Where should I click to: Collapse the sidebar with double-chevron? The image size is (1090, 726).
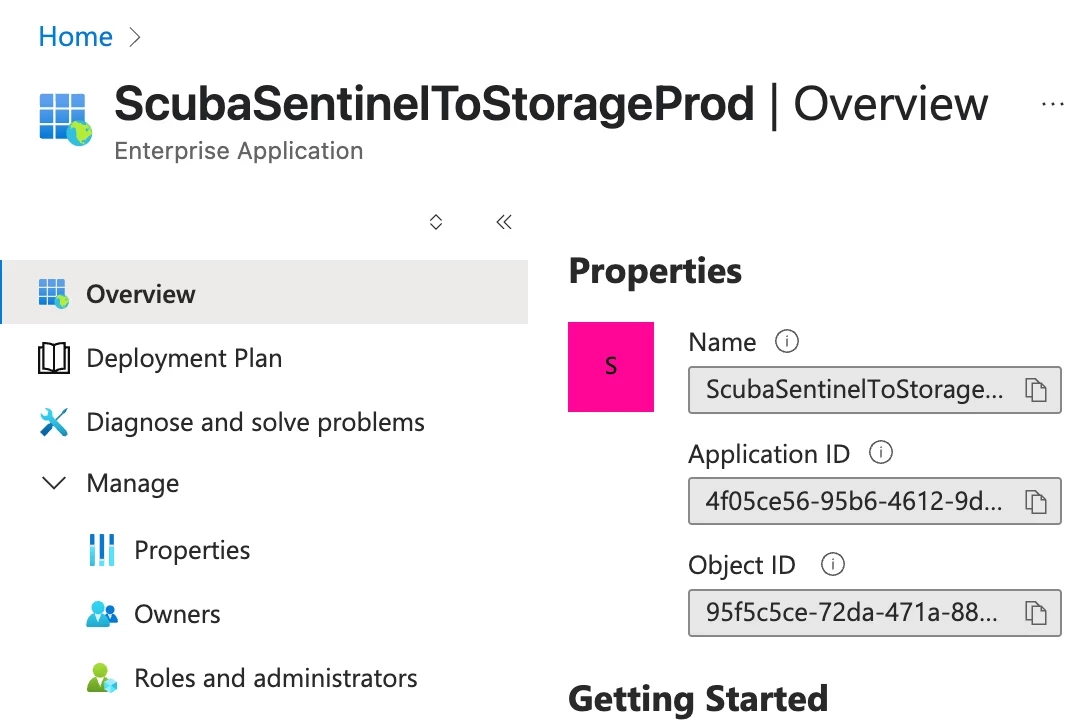504,222
